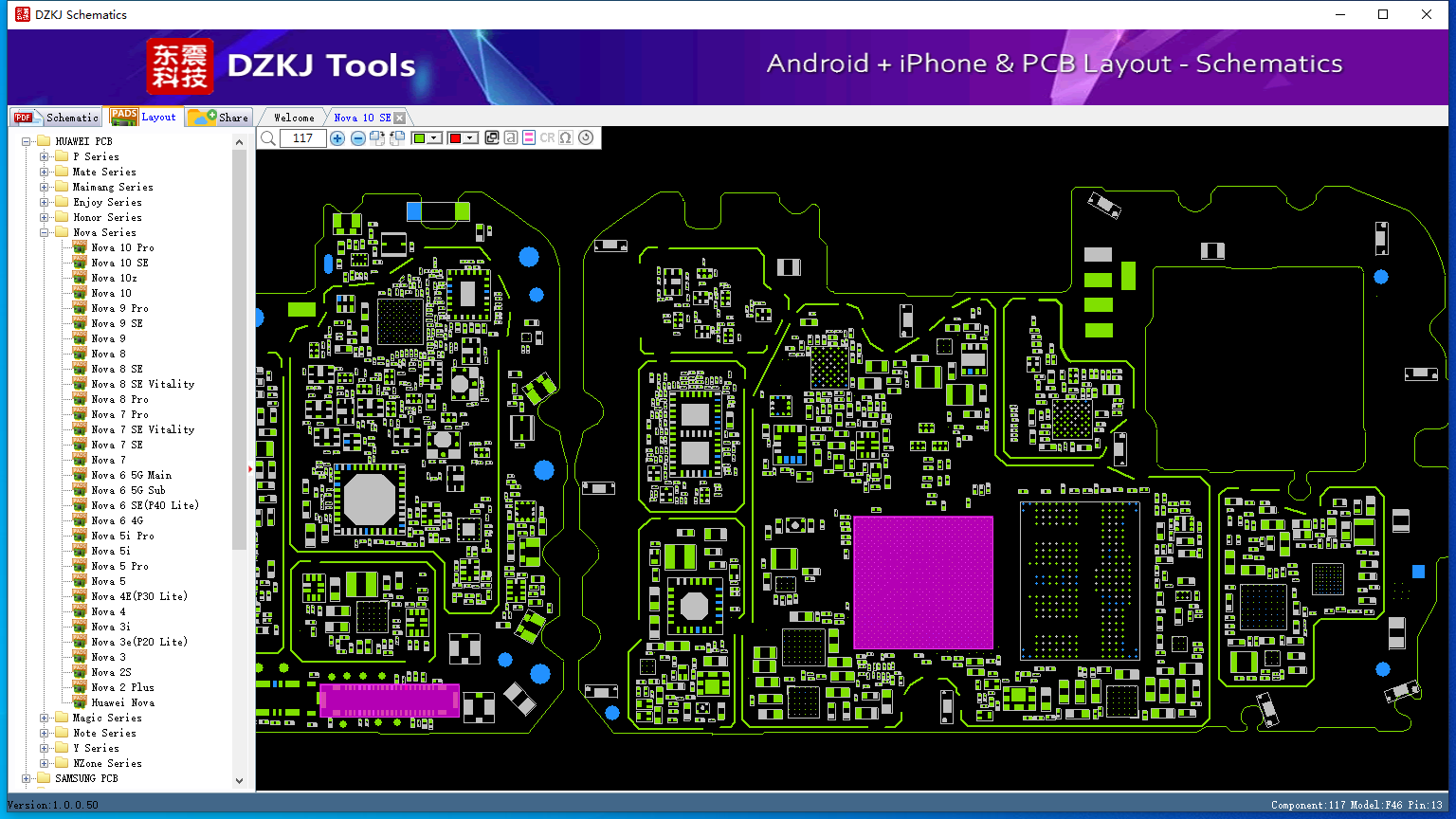Click the large magenta CPU chip on the board
The width and height of the screenshot is (1456, 819).
click(923, 582)
